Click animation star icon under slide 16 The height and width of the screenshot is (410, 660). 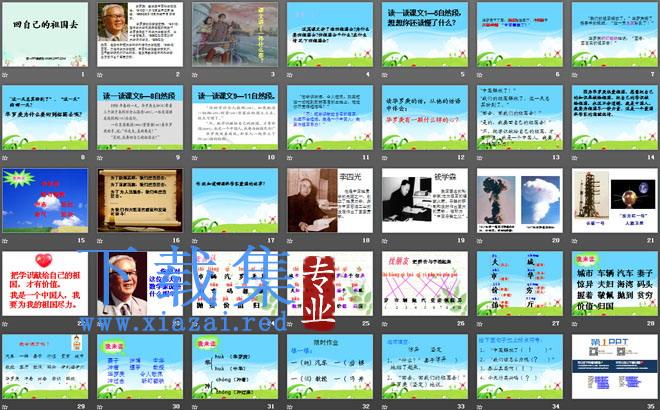(100, 241)
